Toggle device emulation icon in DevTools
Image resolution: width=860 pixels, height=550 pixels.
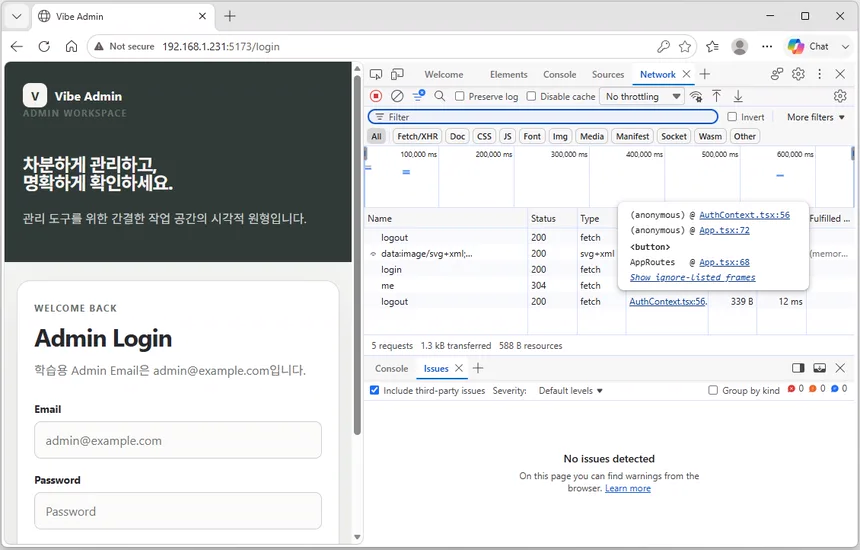(x=397, y=75)
